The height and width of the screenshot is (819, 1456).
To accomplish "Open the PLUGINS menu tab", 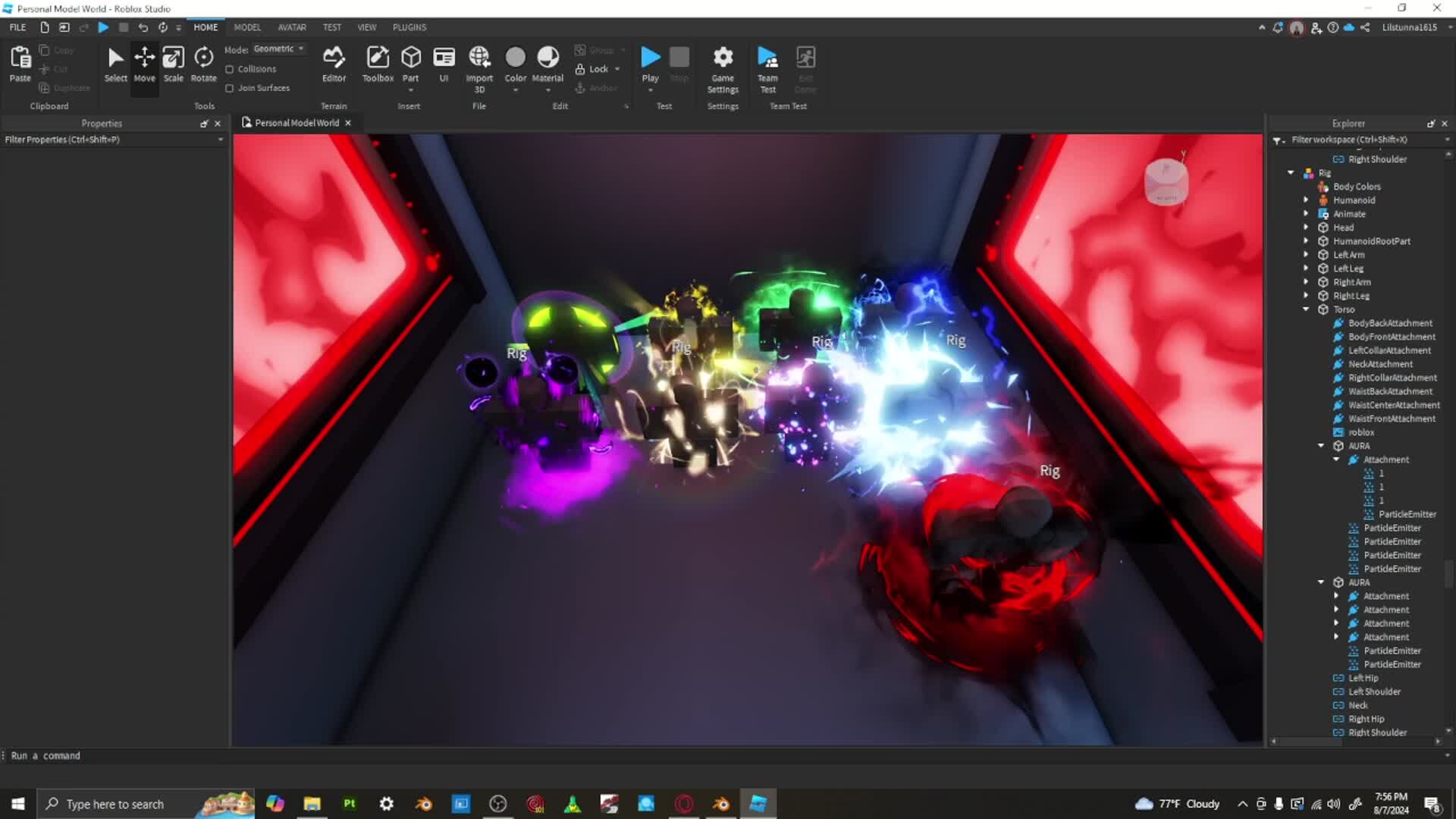I will coord(409,27).
